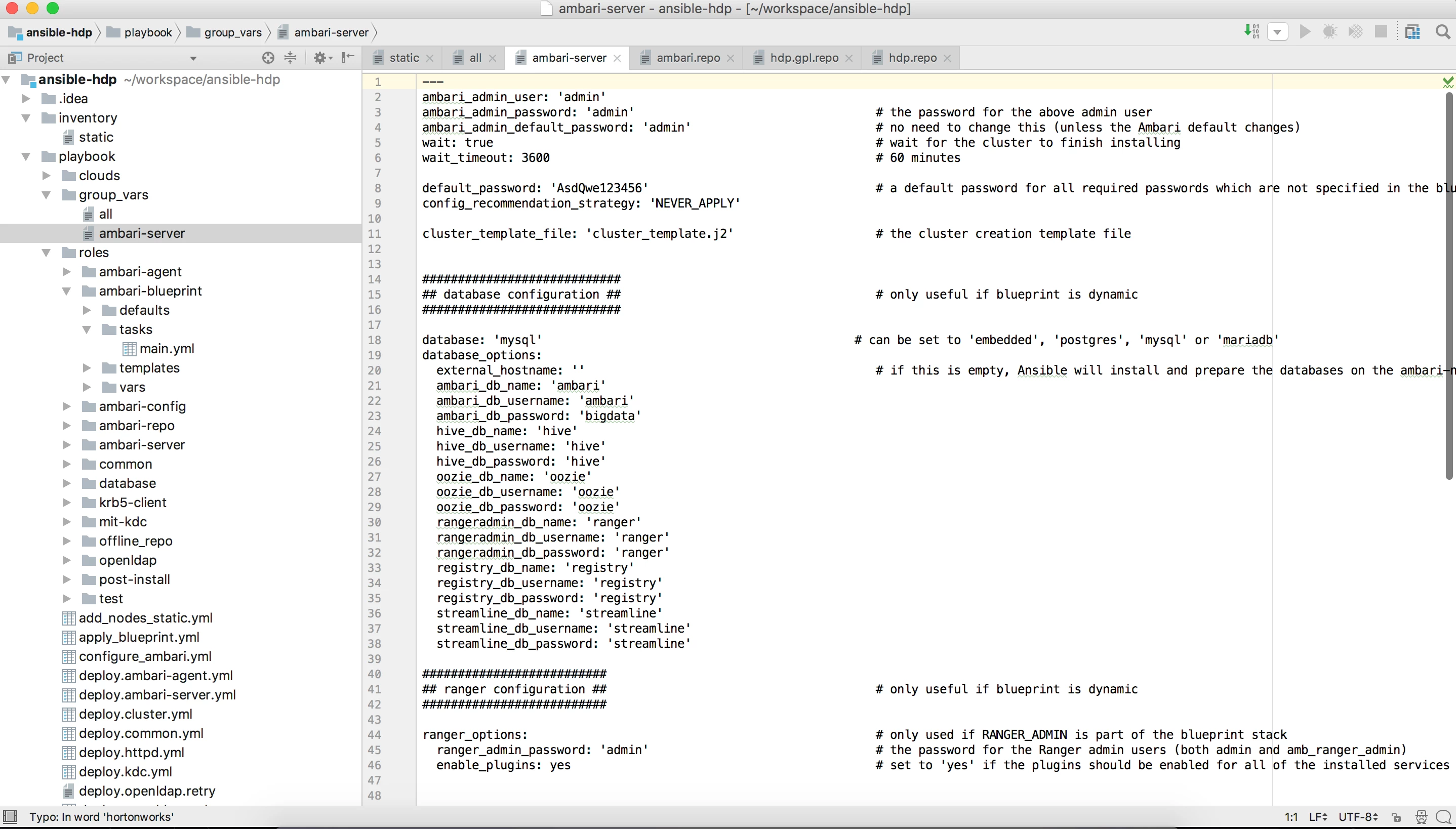
Task: Click the notifications bubble in status bar
Action: tap(1443, 817)
